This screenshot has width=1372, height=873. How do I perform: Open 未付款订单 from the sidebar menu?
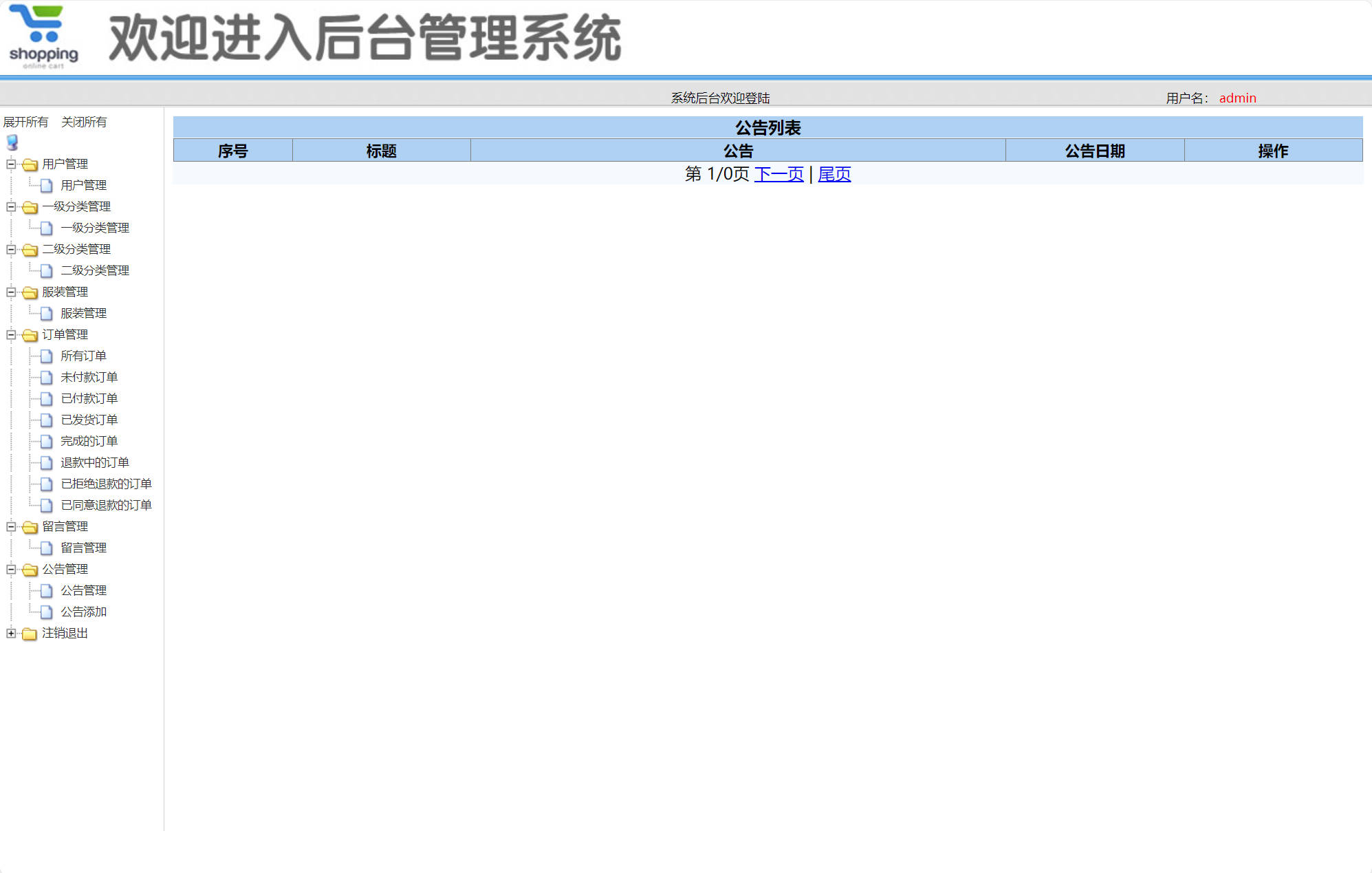[x=89, y=377]
